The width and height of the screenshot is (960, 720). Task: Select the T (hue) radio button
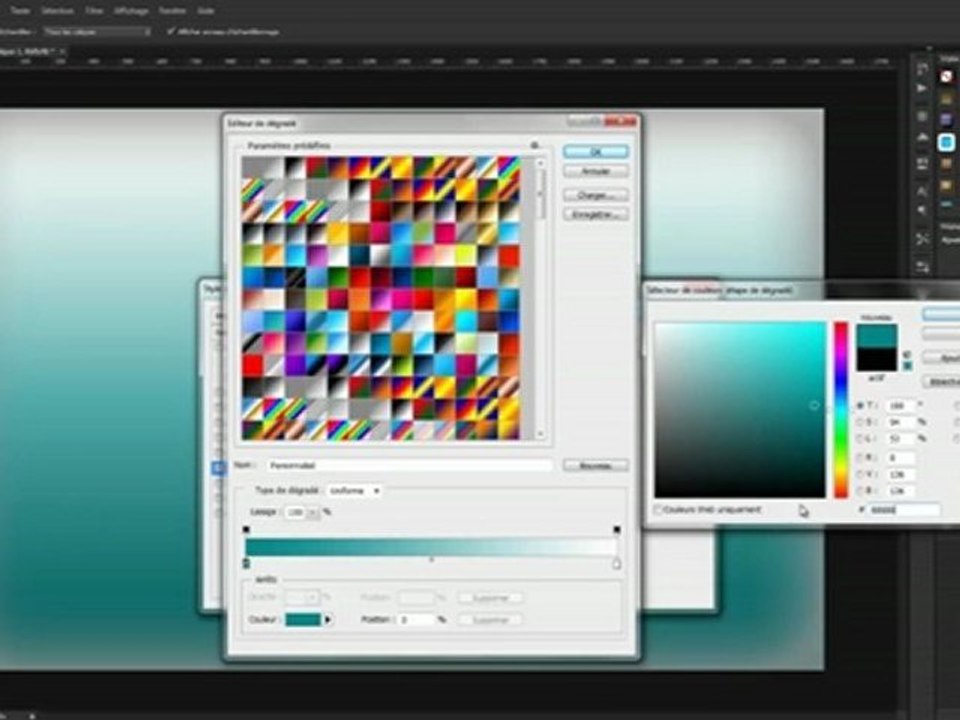point(860,405)
